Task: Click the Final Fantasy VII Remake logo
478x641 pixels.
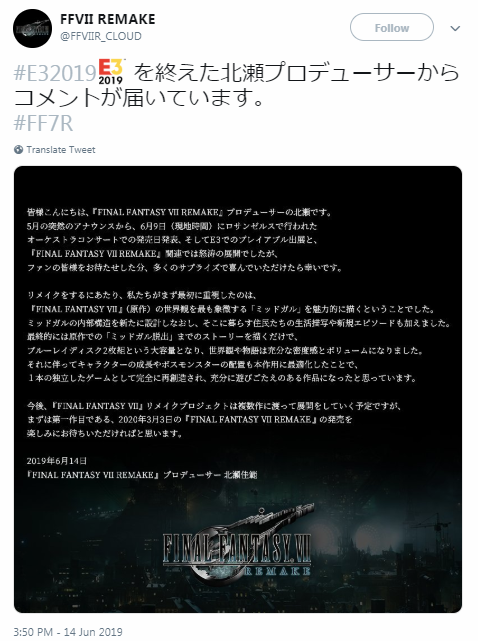Action: 237,546
